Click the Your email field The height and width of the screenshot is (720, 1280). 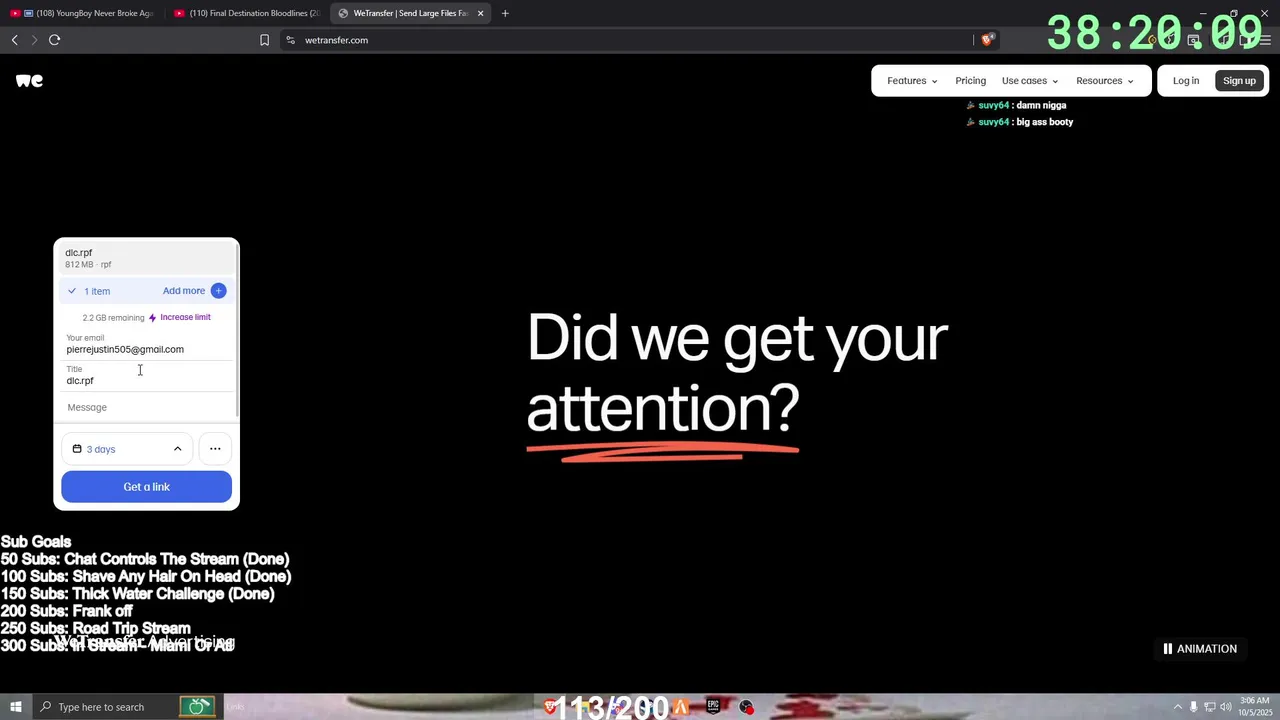[x=147, y=345]
